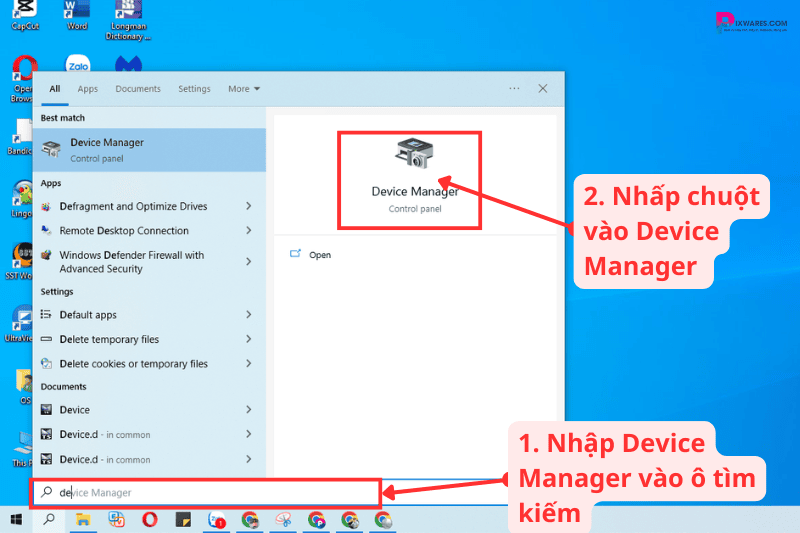This screenshot has height=533, width=800.
Task: Launch Word from the desktop
Action: pos(77,12)
